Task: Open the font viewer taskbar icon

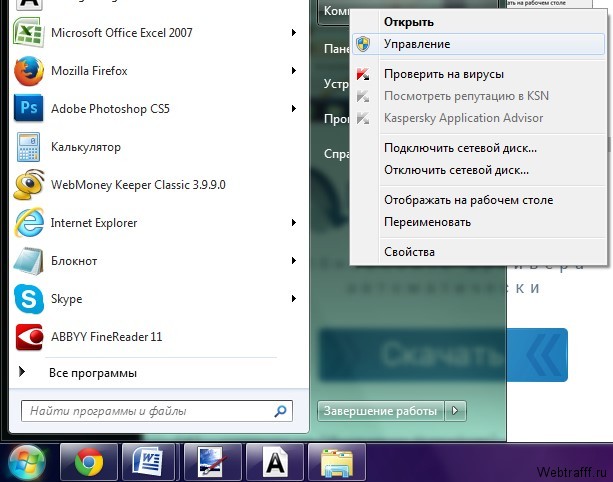Action: point(275,462)
